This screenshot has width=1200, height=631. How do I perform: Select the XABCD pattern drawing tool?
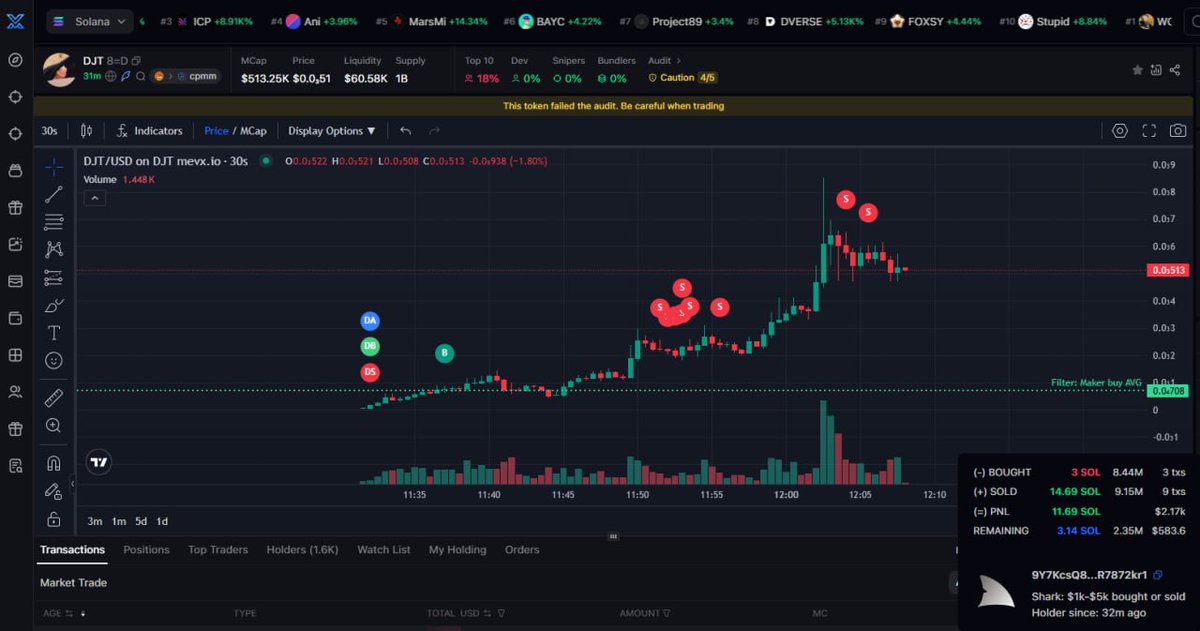point(54,250)
